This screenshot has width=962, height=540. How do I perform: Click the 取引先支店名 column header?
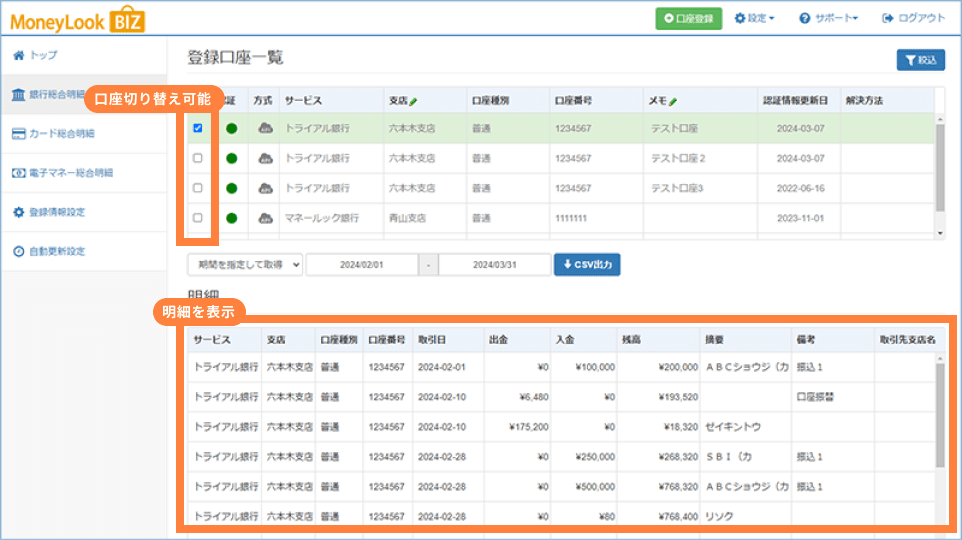click(907, 339)
